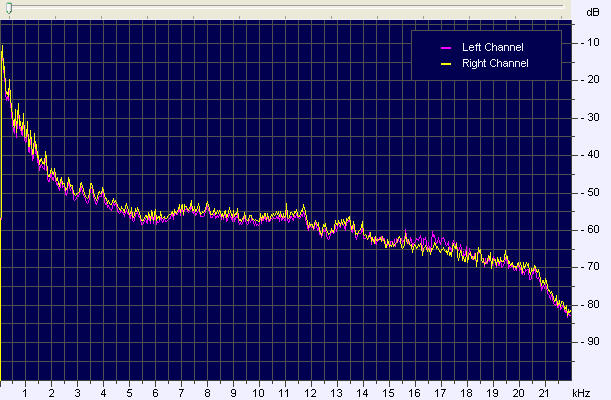The width and height of the screenshot is (611, 400).
Task: Click the 50 dB axis marker
Action: pyautogui.click(x=590, y=192)
